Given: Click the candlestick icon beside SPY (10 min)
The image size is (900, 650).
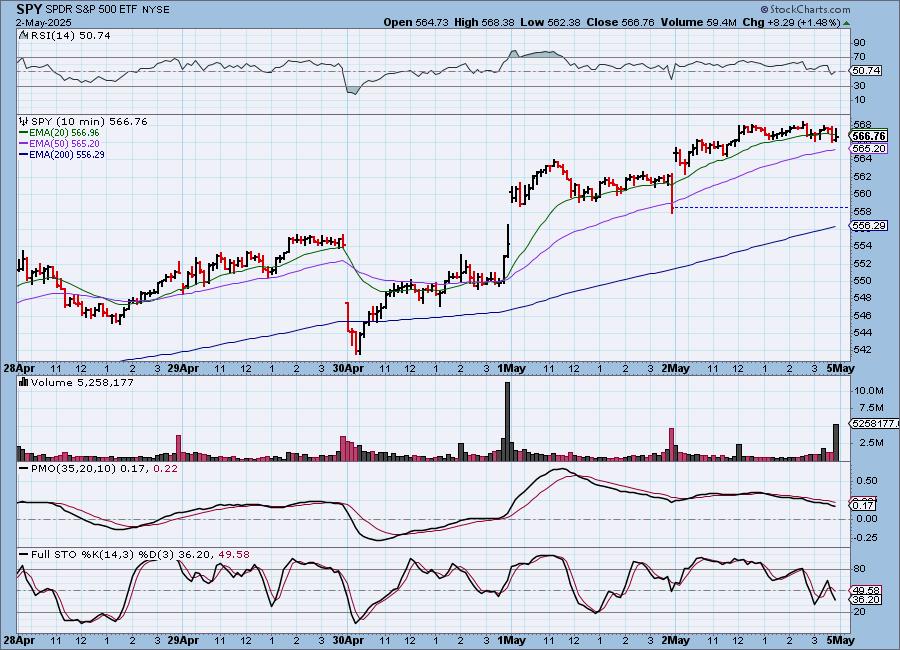Looking at the screenshot, I should [x=24, y=122].
